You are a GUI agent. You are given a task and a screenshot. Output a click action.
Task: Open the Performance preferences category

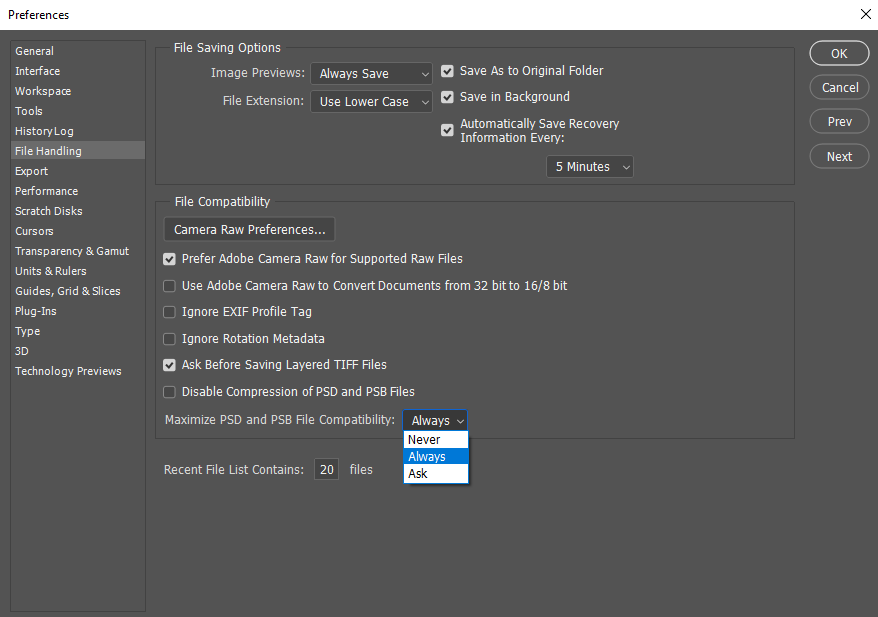pos(46,191)
